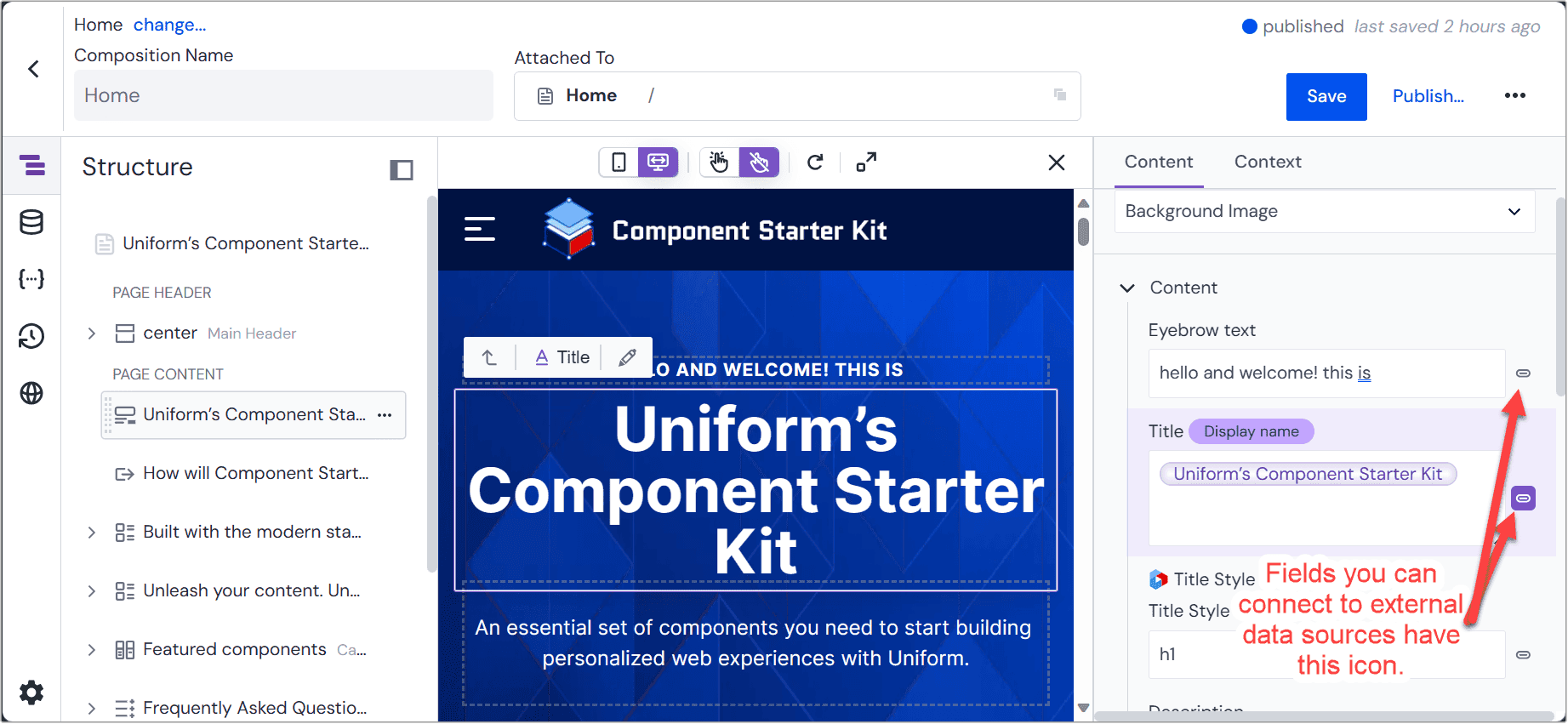Click the Eyebrow text input
1568x724 pixels.
pyautogui.click(x=1326, y=373)
